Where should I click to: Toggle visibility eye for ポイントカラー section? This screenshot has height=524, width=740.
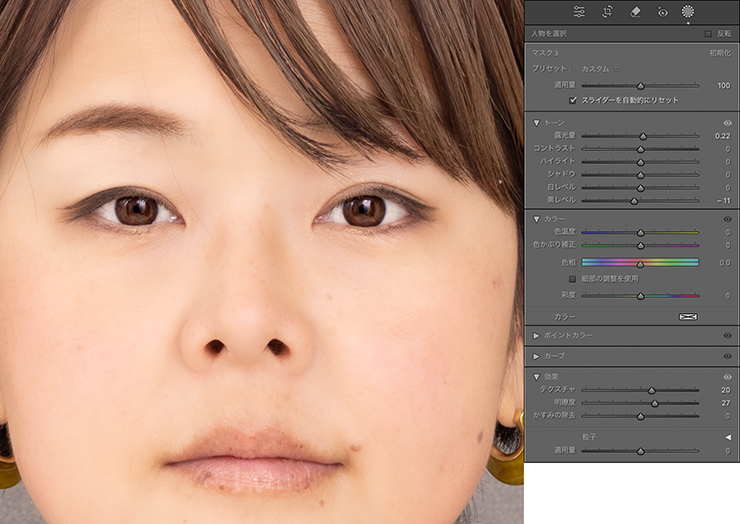click(727, 336)
